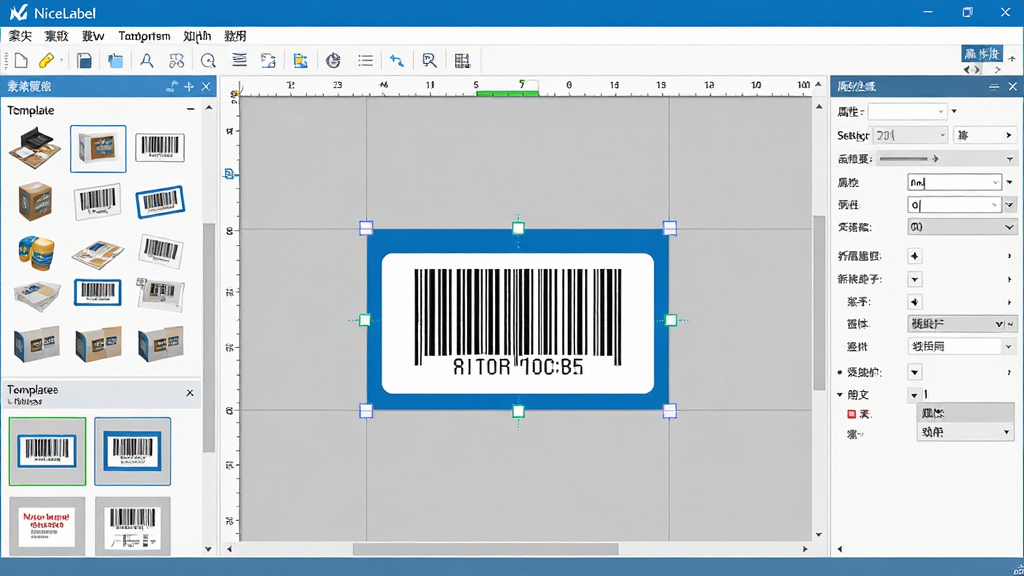Click the input field containing '0'

coord(955,205)
